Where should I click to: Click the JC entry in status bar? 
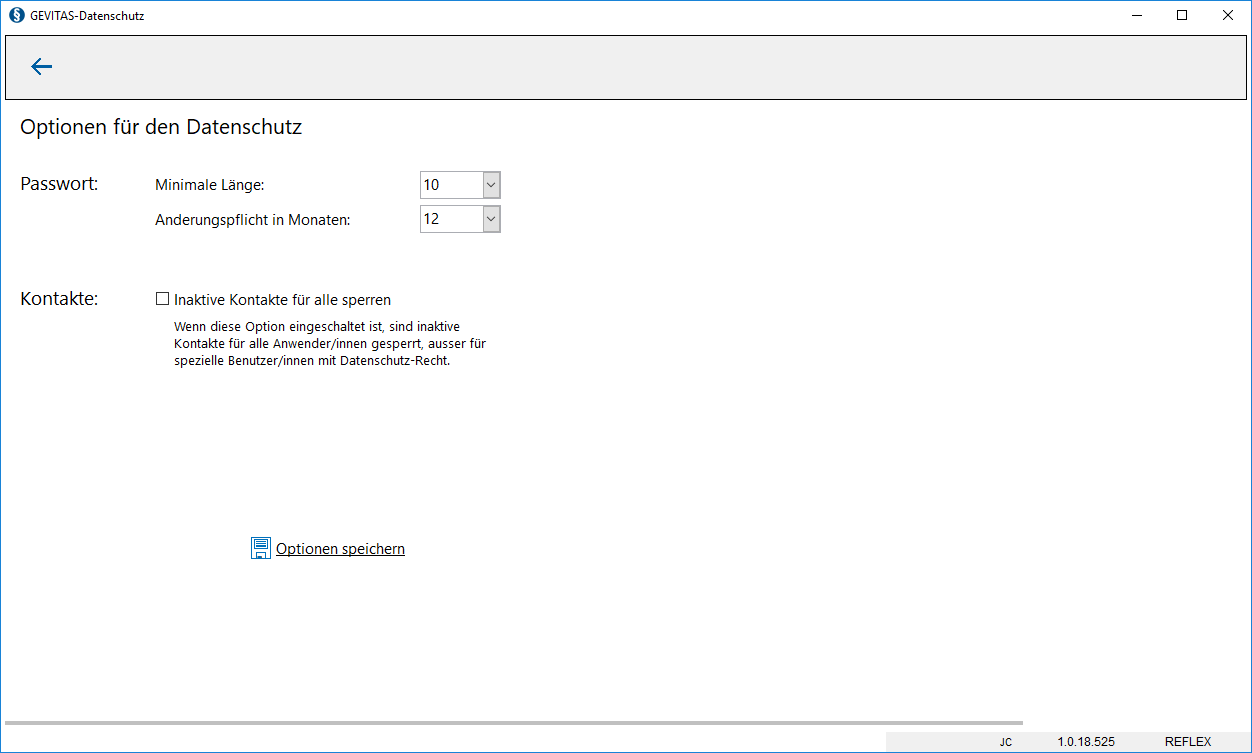click(1005, 742)
